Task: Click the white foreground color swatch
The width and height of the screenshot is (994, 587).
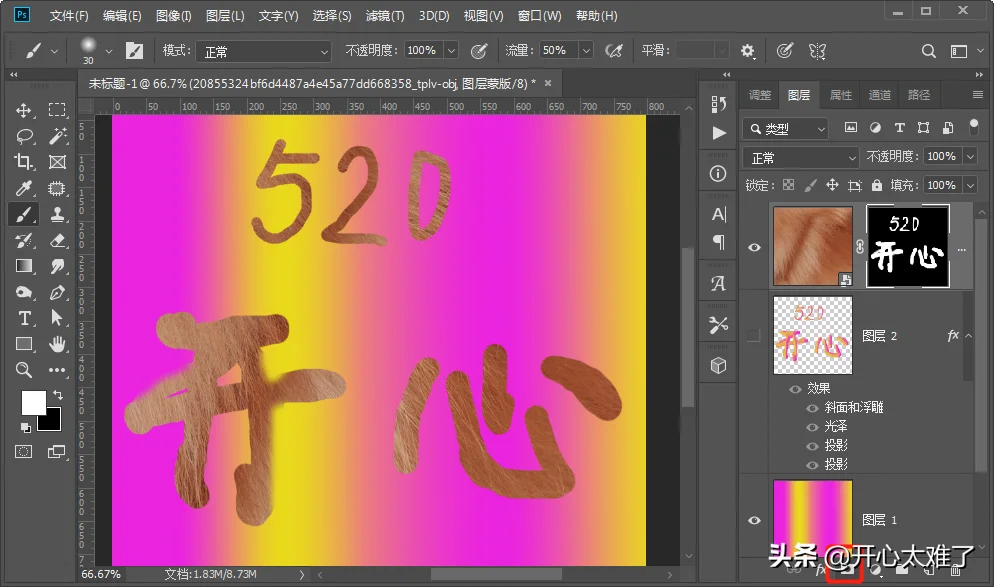Action: pos(32,402)
